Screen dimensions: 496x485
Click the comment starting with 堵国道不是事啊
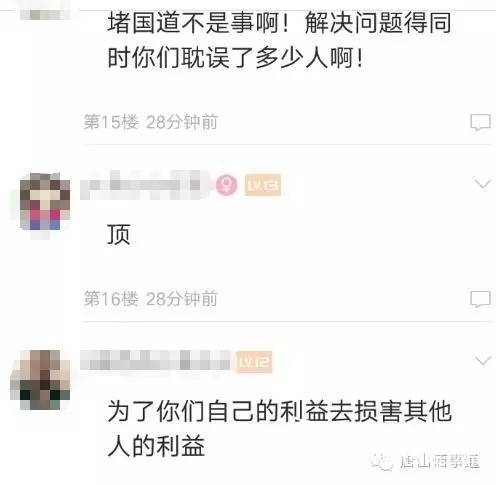pos(279,40)
